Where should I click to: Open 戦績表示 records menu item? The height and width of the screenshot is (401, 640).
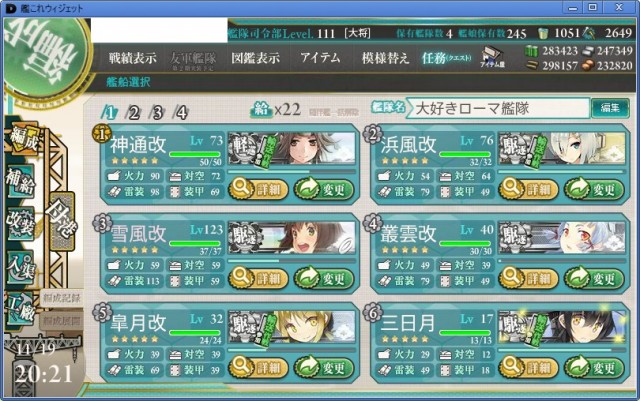(x=132, y=58)
